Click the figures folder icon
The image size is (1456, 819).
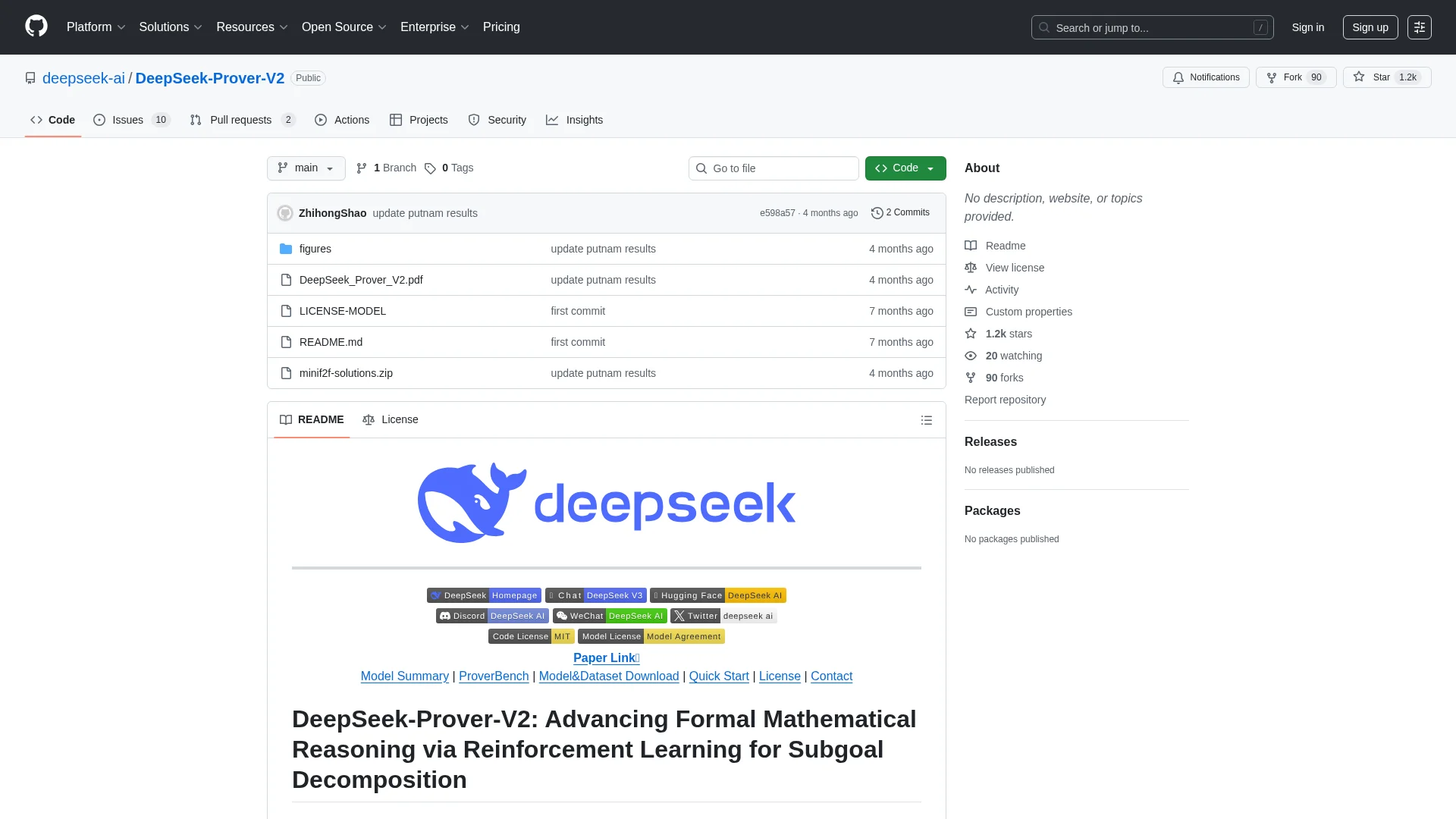(286, 249)
